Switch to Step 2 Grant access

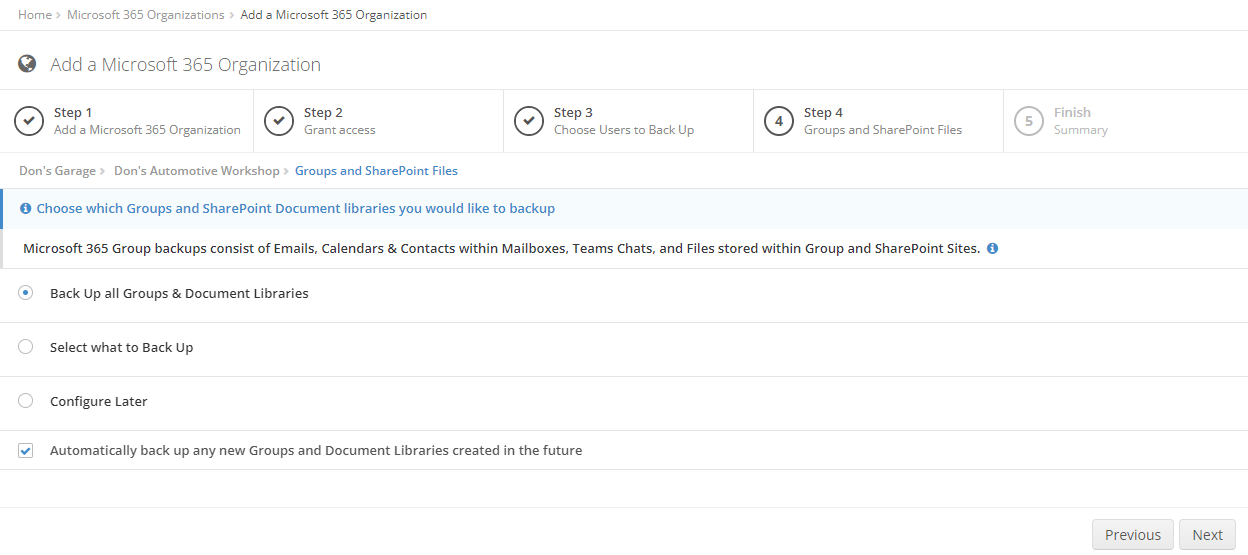378,121
